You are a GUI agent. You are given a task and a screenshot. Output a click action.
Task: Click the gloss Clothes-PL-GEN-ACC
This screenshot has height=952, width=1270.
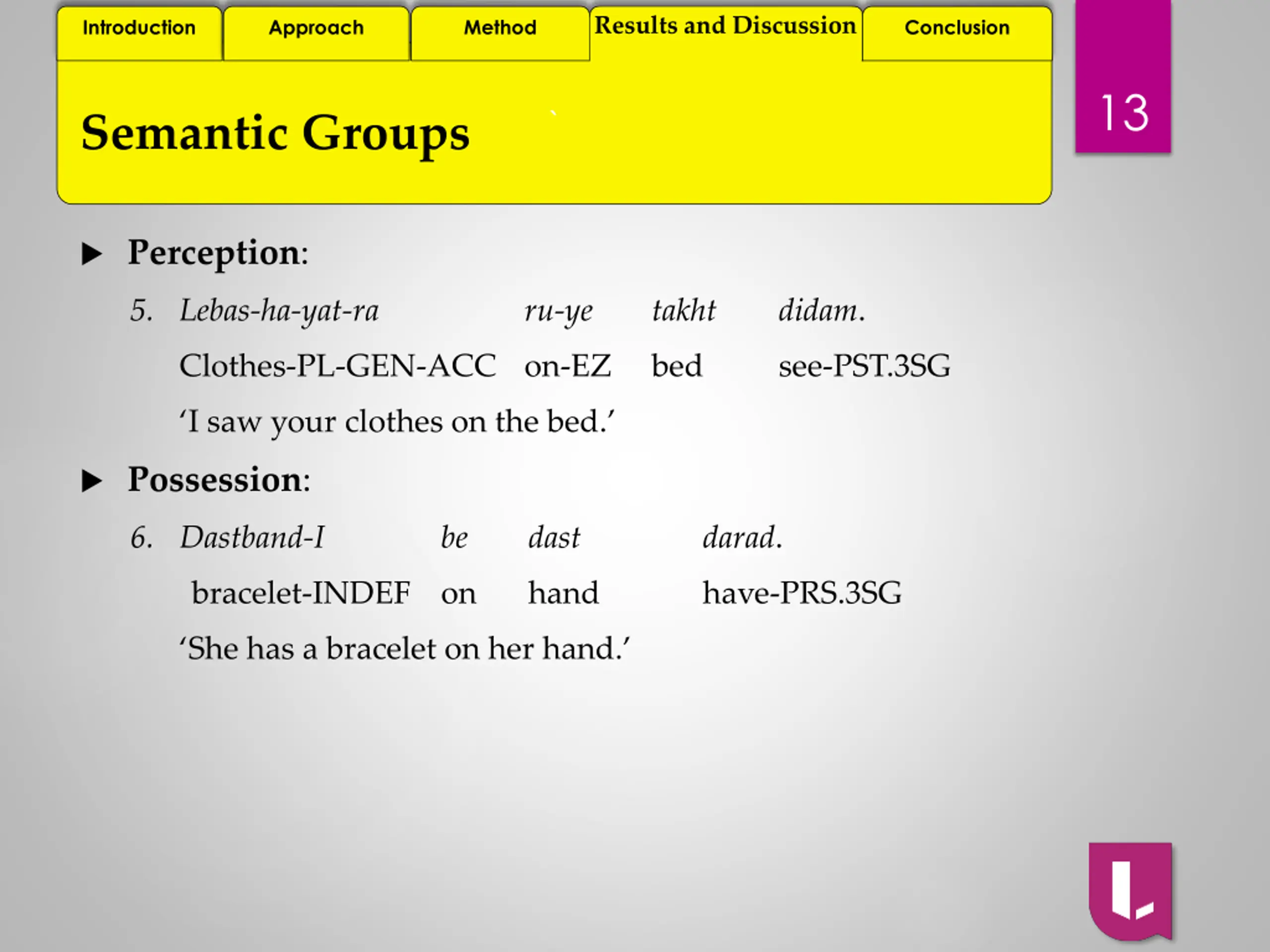pos(338,366)
